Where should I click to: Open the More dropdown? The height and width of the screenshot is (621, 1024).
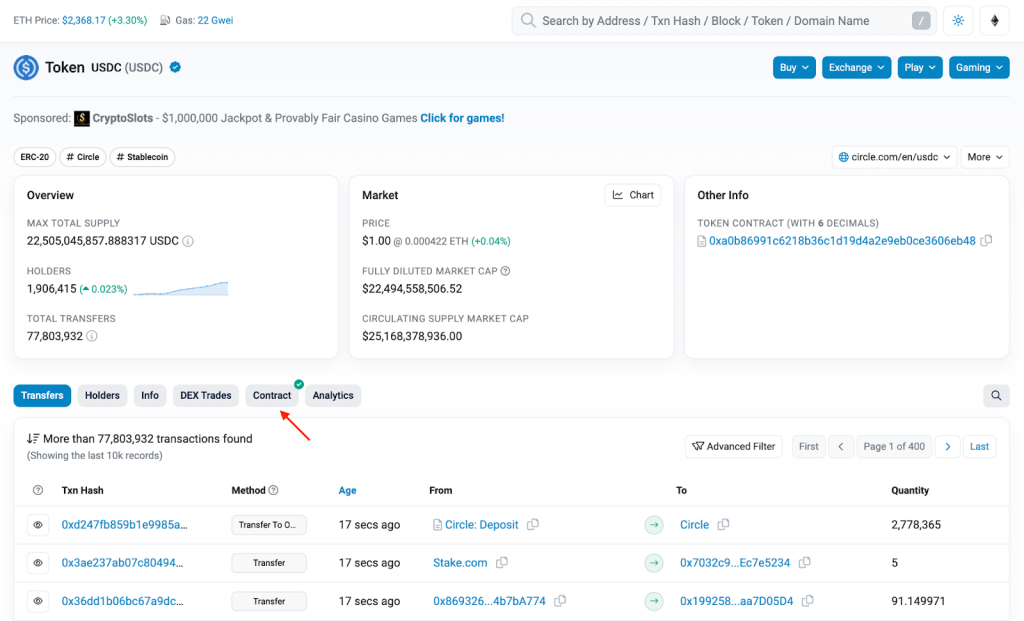(985, 157)
